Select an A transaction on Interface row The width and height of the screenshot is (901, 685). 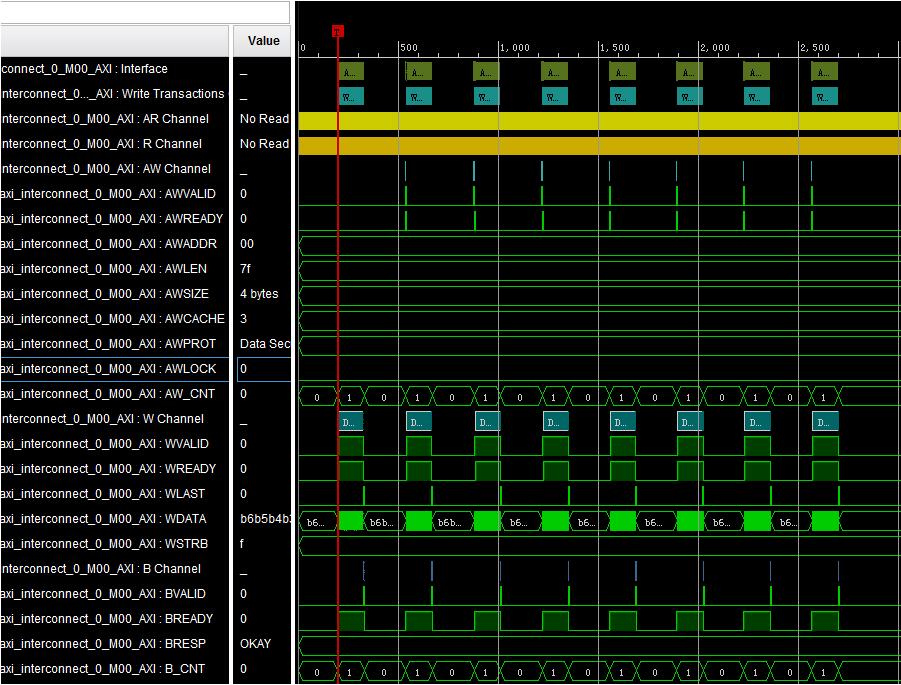[x=350, y=71]
